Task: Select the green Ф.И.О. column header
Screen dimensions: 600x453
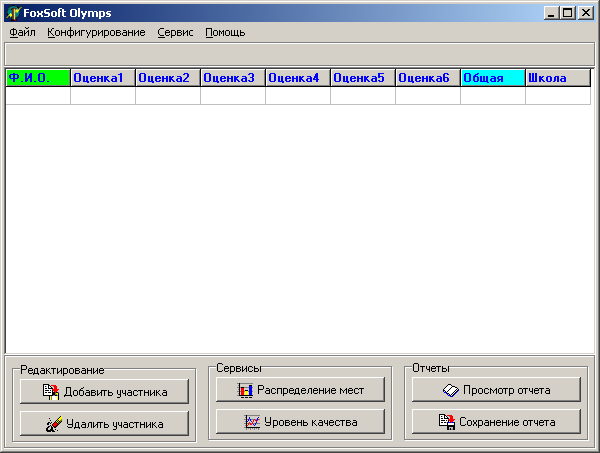Action: [x=38, y=78]
